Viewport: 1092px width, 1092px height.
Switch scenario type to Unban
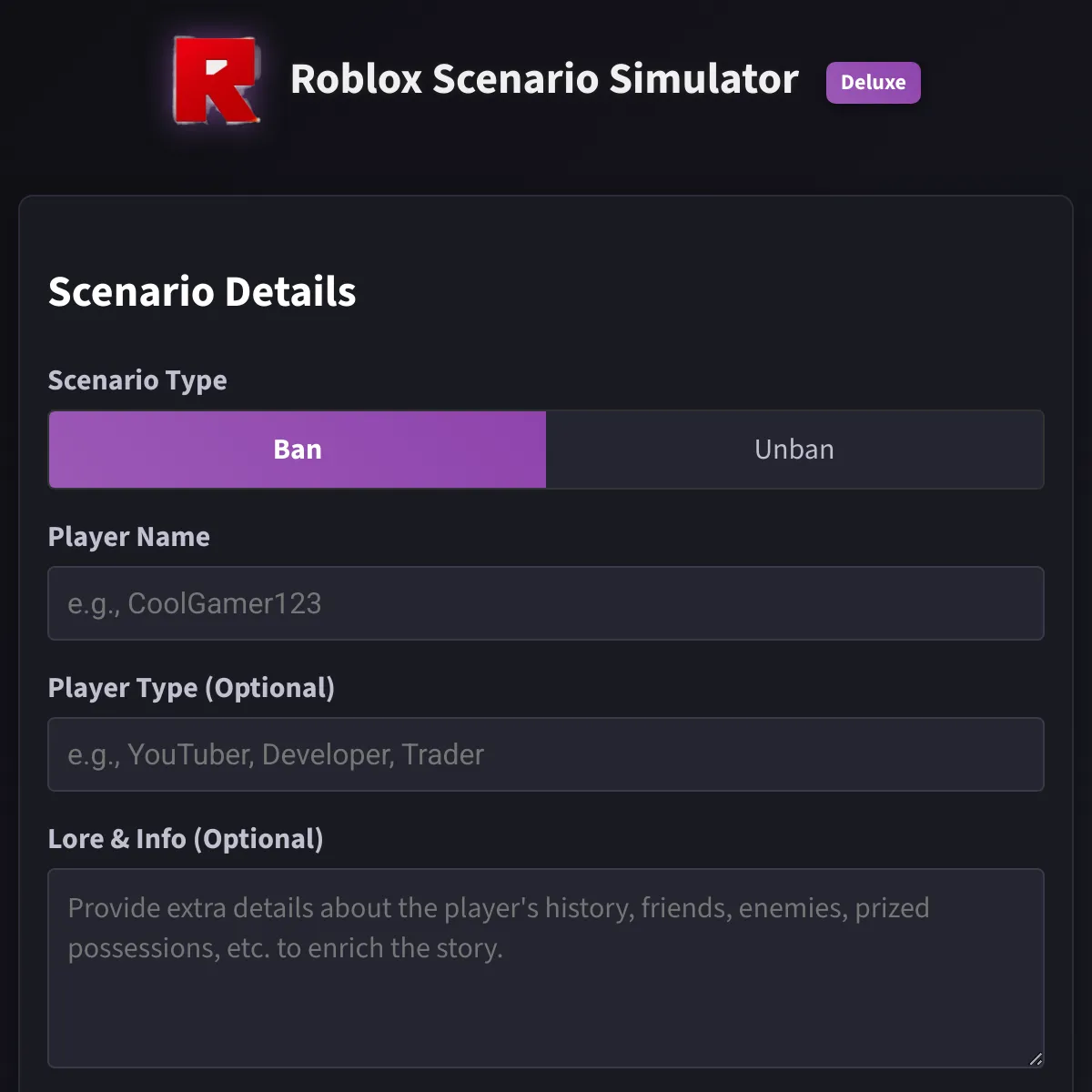pos(794,450)
